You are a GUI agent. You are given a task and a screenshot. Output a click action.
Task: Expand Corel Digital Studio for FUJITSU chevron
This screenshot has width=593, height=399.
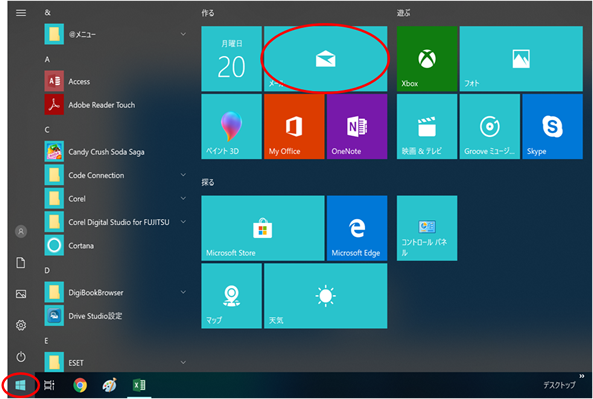point(183,222)
